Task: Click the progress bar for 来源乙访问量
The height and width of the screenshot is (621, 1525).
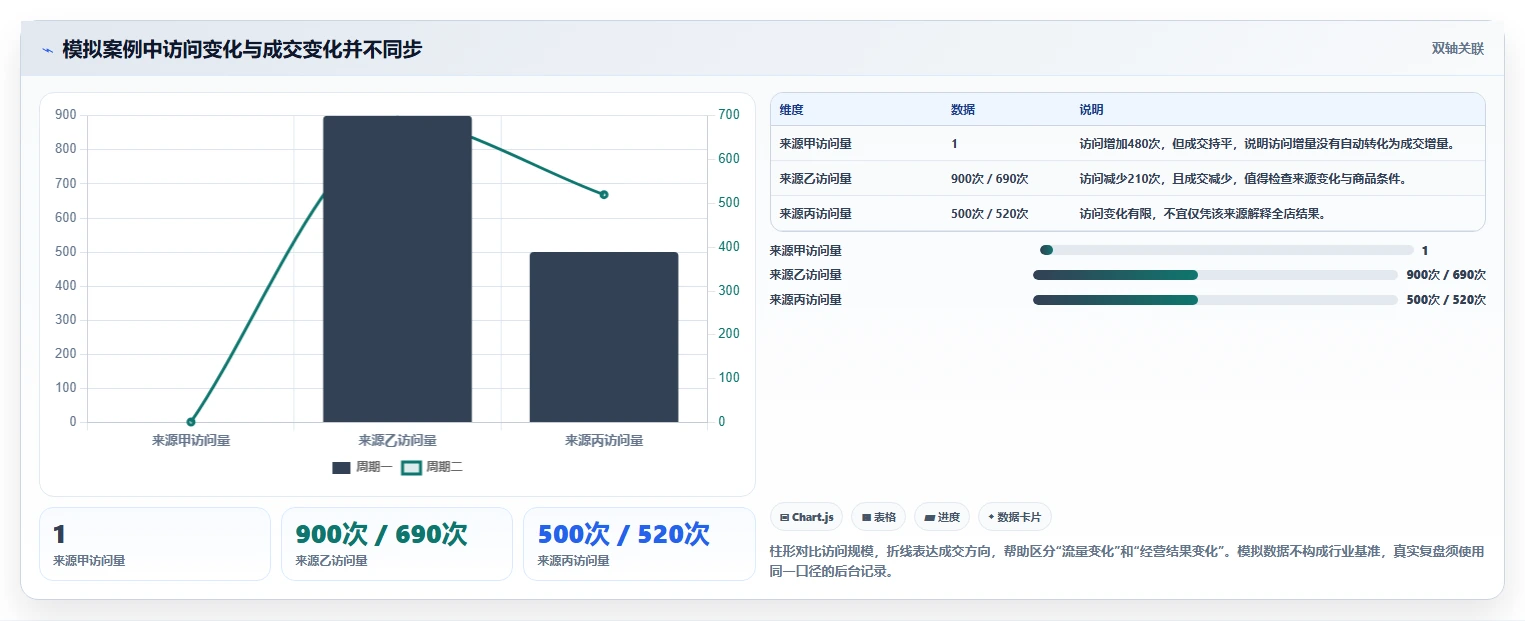Action: click(x=1215, y=275)
